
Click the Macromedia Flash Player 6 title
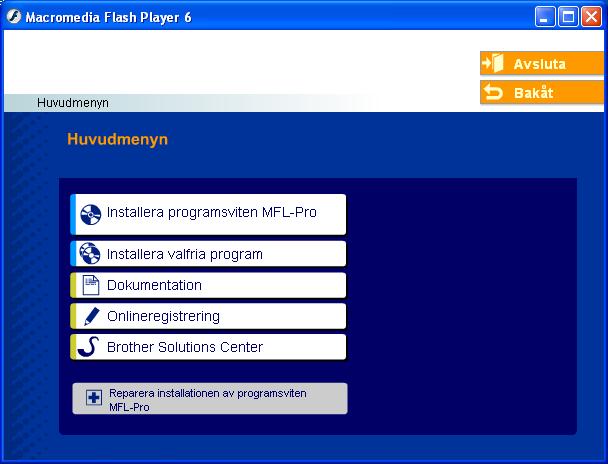108,17
